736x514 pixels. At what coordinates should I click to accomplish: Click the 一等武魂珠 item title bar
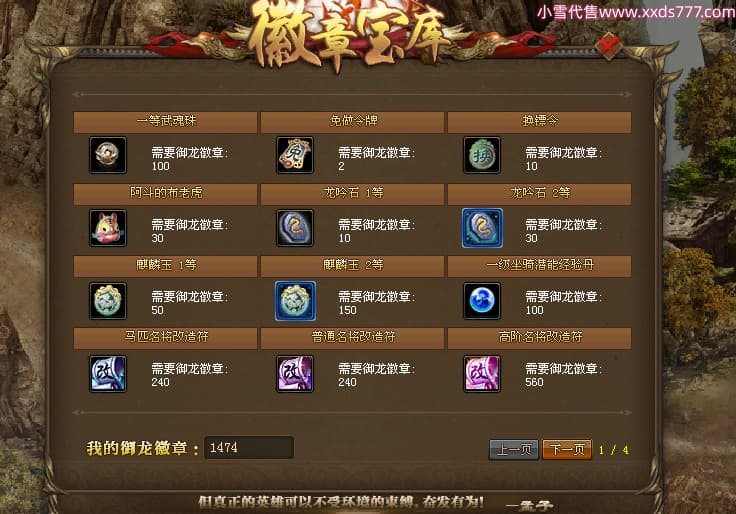tap(165, 122)
